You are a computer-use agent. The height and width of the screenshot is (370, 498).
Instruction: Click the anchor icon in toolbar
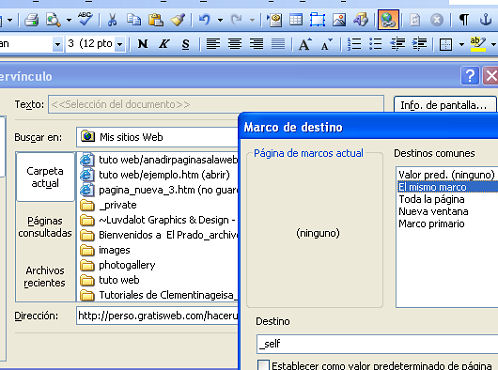pos(485,20)
